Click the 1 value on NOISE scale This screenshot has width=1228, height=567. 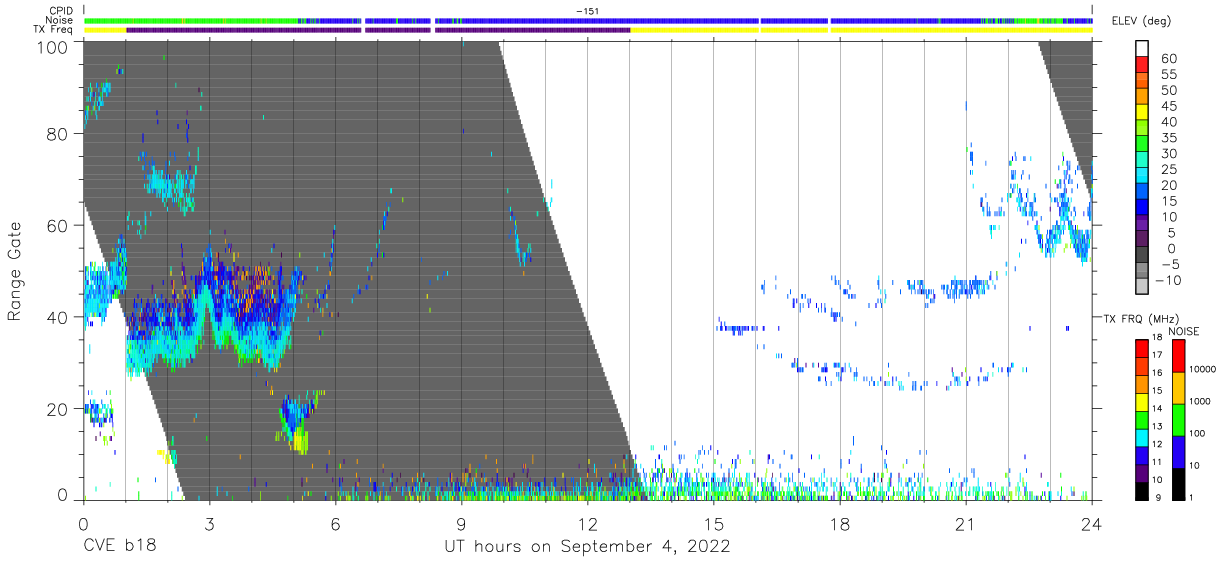point(1191,497)
